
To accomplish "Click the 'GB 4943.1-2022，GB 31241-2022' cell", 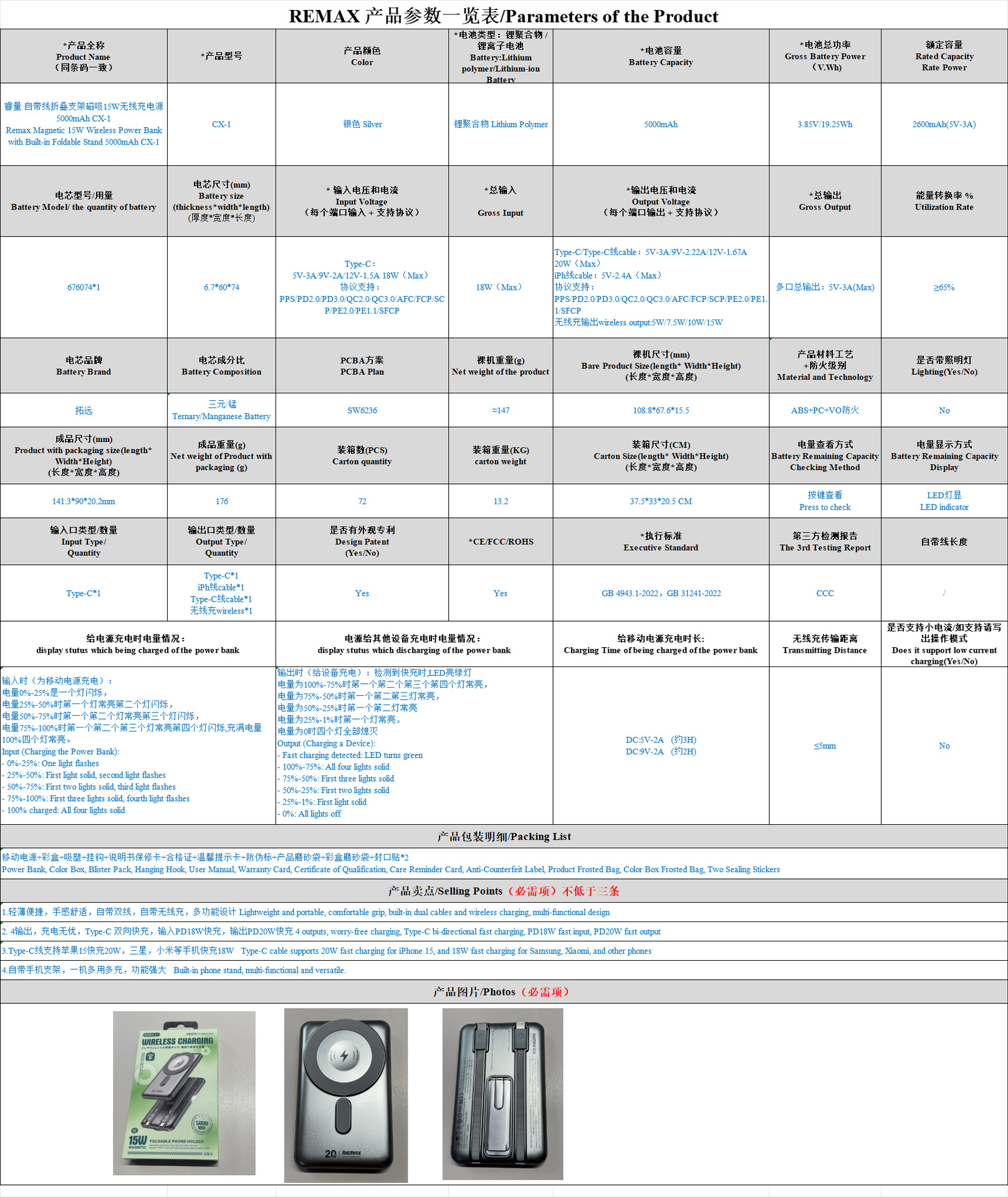I will pos(661,593).
